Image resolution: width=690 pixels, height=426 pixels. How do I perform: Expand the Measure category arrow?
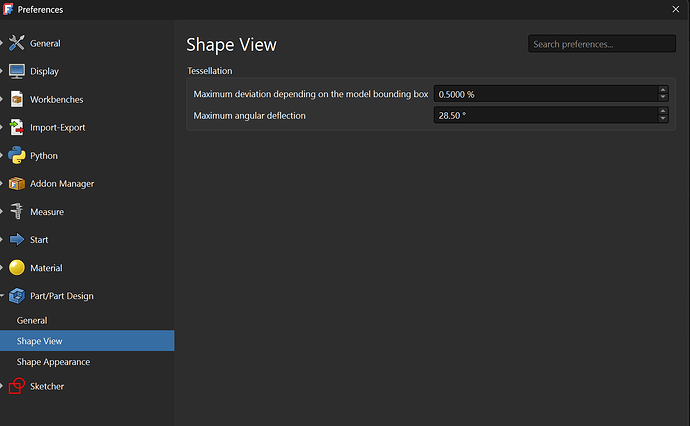[x=2, y=212]
